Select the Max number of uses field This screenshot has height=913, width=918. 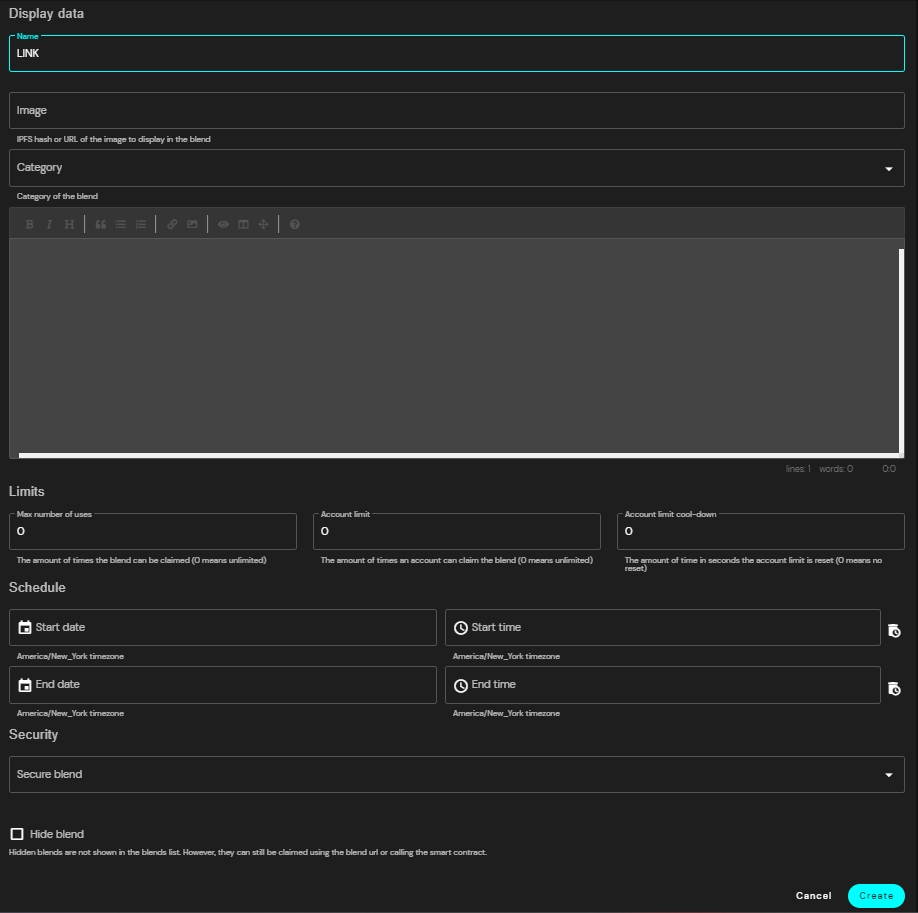(x=153, y=531)
